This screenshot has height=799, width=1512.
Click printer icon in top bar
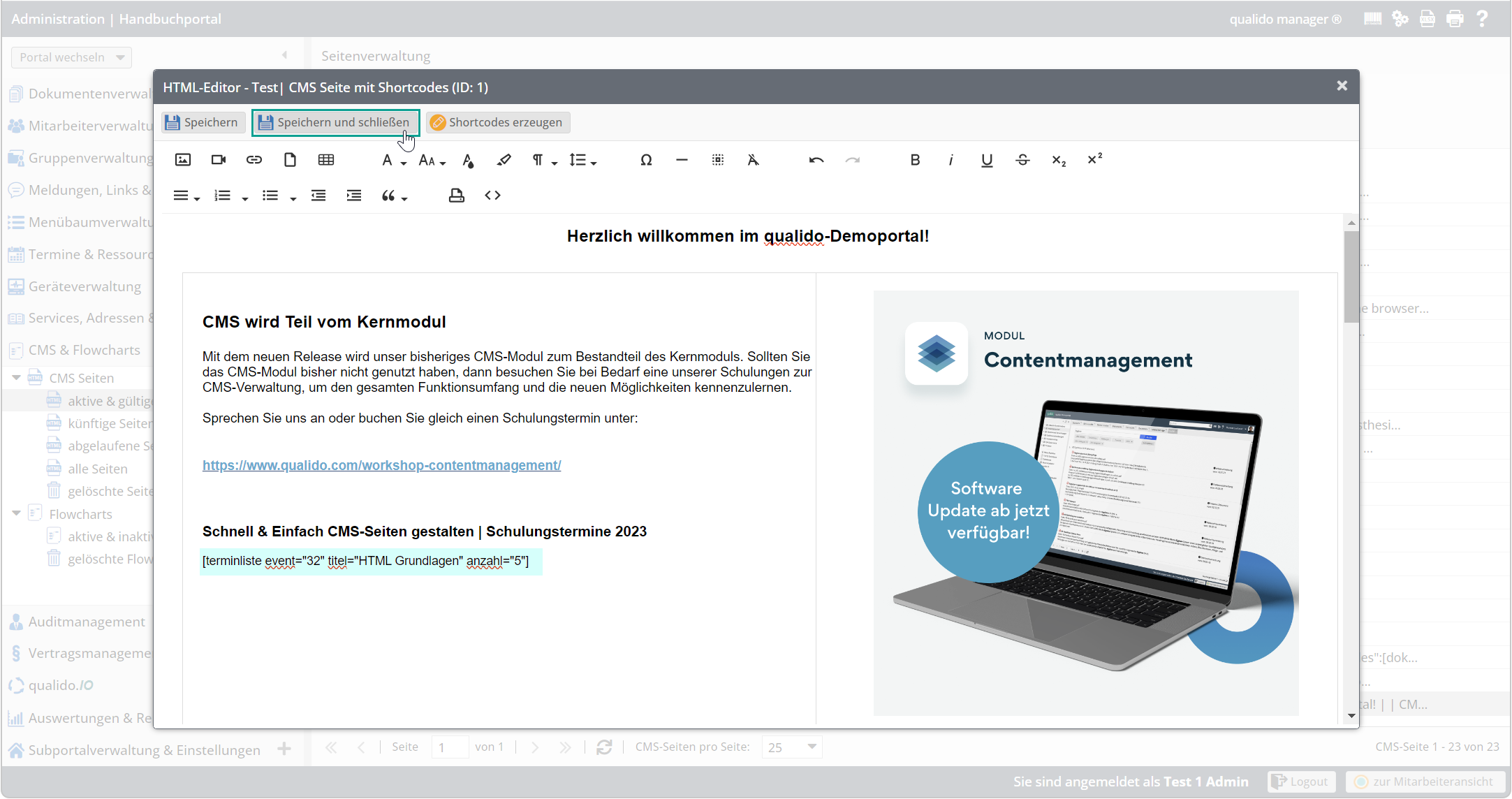pyautogui.click(x=1455, y=19)
